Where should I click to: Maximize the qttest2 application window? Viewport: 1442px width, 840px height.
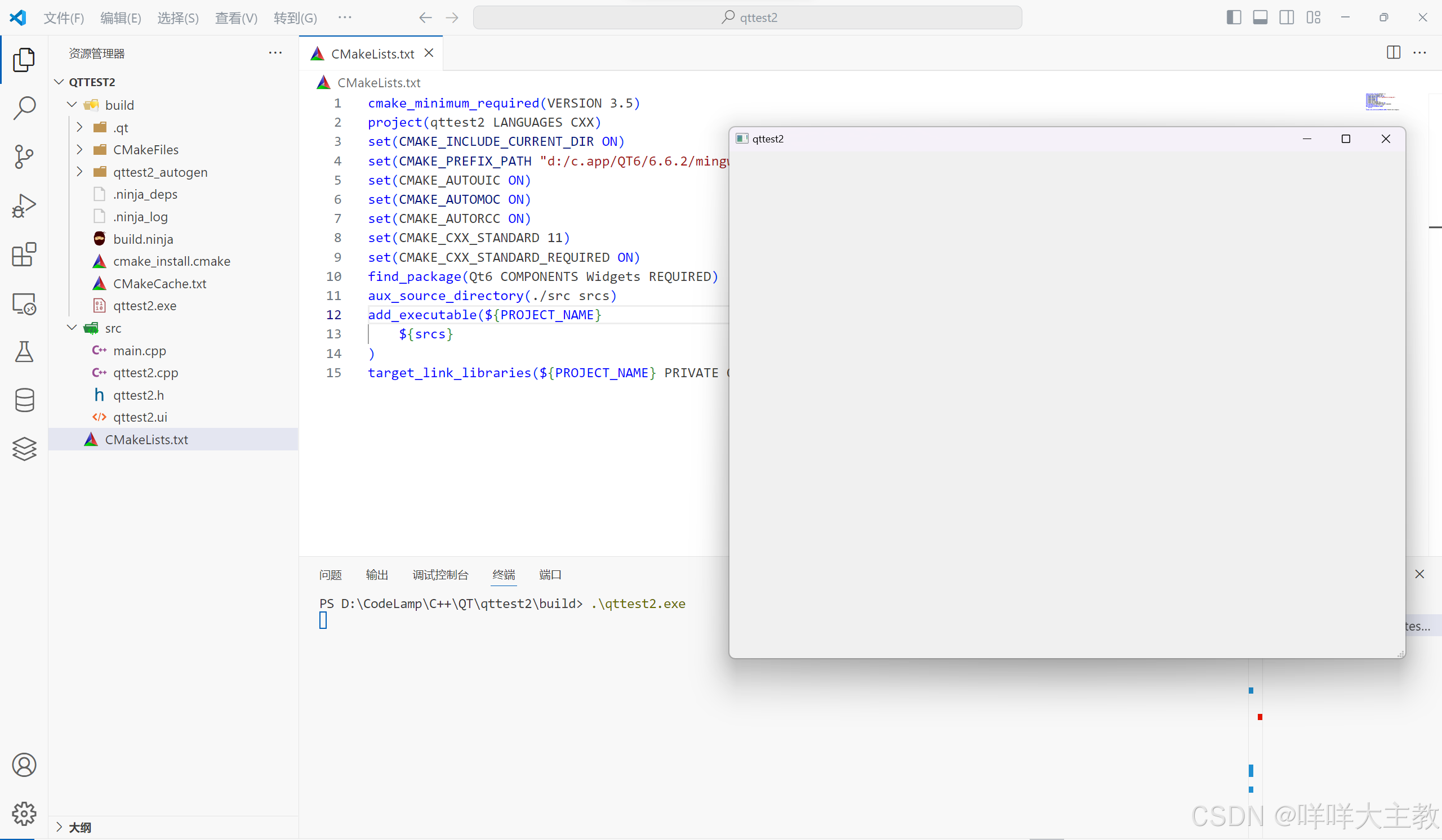pos(1346,138)
